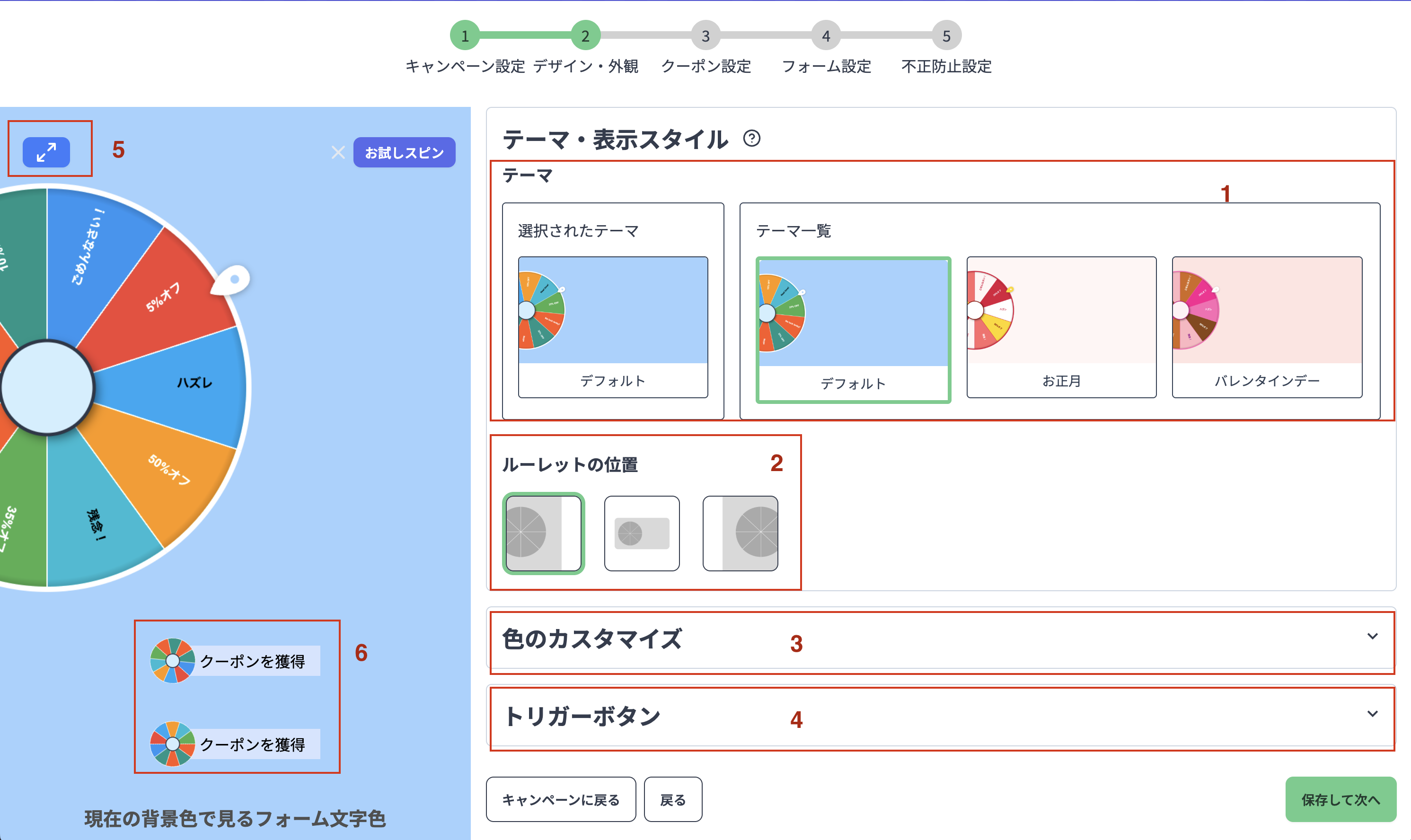Select the centered small roulette position layout

tap(642, 532)
